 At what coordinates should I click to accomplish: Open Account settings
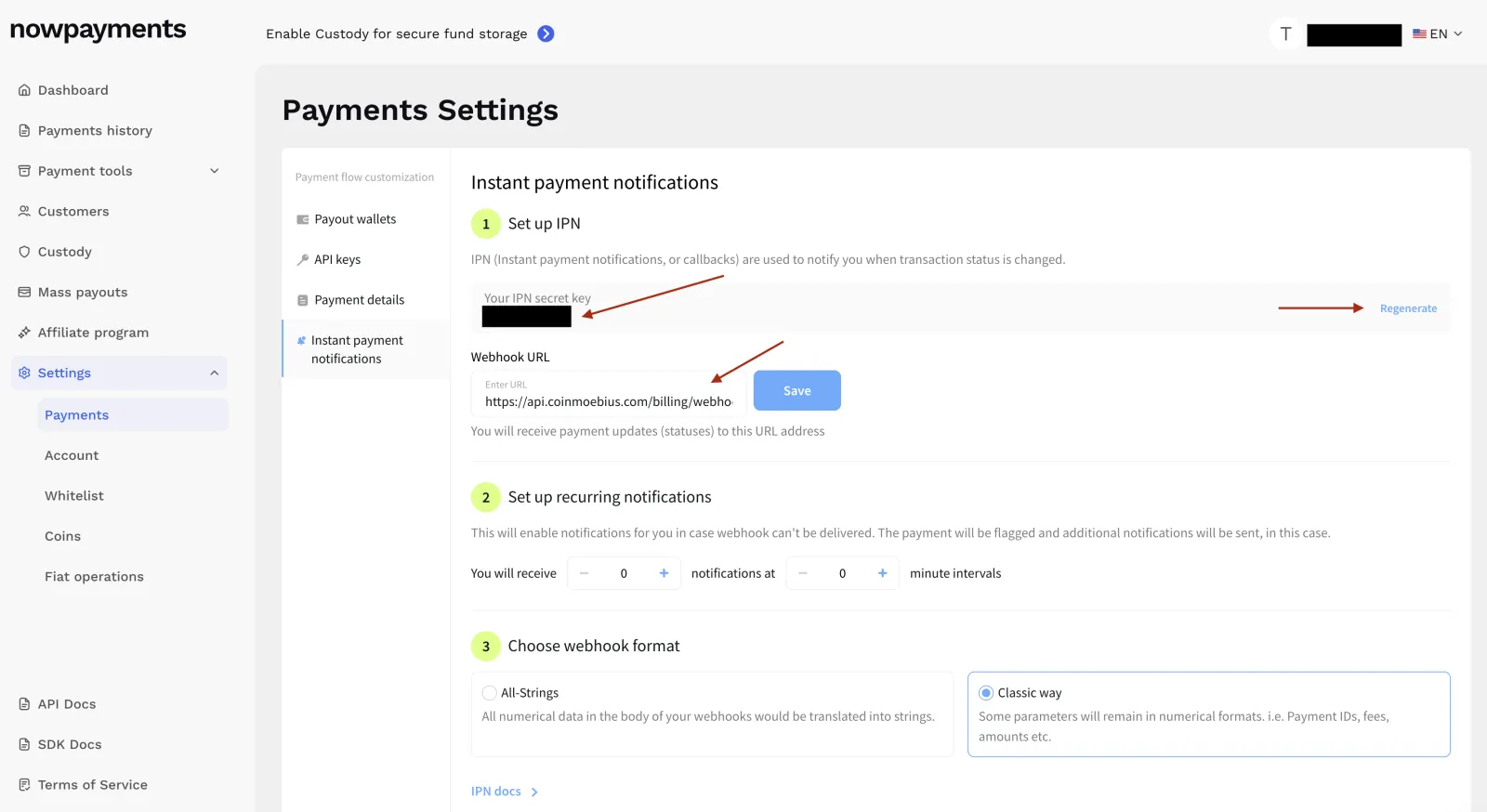point(72,456)
